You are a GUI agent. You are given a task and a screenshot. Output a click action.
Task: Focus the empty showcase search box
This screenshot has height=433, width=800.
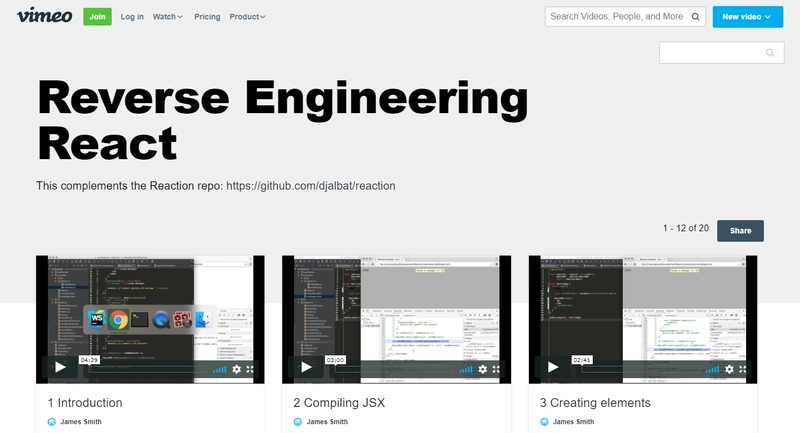pyautogui.click(x=721, y=53)
